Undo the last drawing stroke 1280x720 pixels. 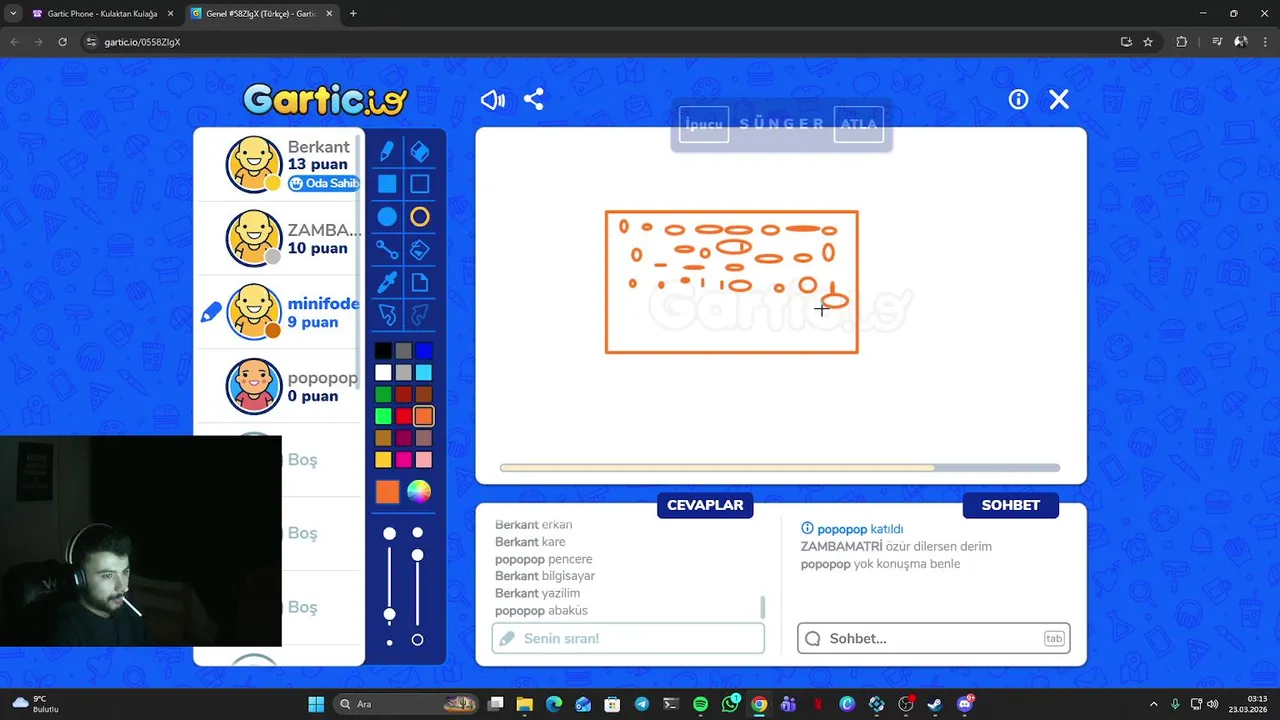pyautogui.click(x=388, y=316)
